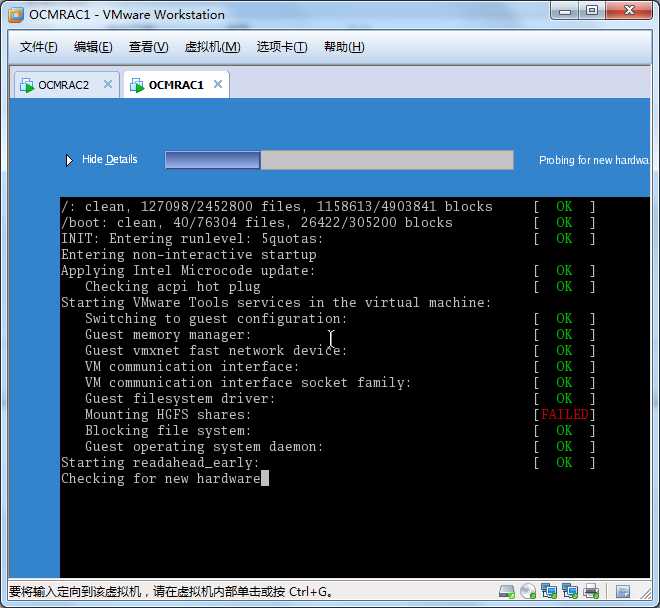Click 'VM communication interface socket family:' line
Viewport: 660px width, 608px height.
pyautogui.click(x=248, y=383)
